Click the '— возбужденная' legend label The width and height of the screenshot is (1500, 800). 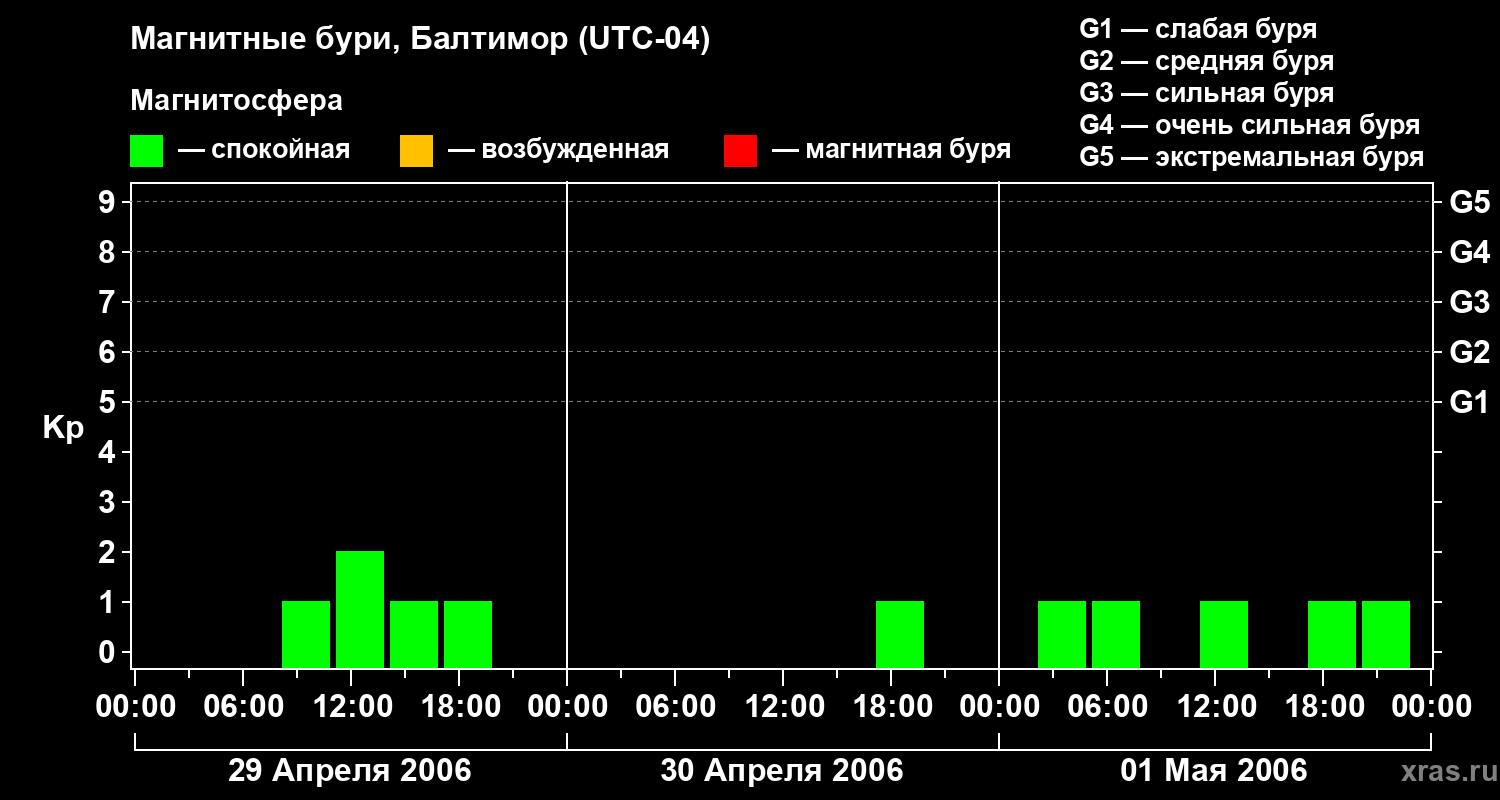tap(559, 150)
